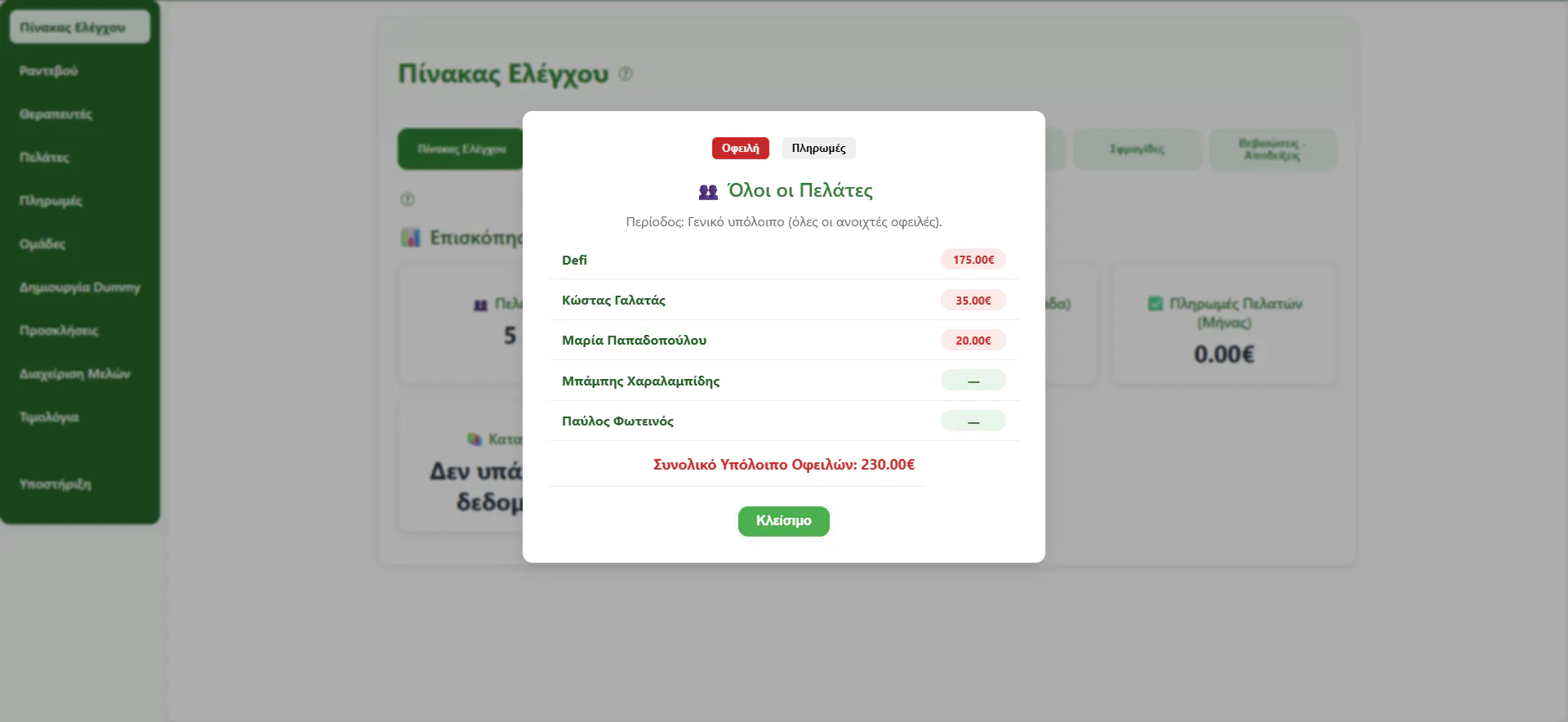Open the Βεβαιώσεις - Αποδείξεις tab
This screenshot has height=722, width=1568.
1272,149
